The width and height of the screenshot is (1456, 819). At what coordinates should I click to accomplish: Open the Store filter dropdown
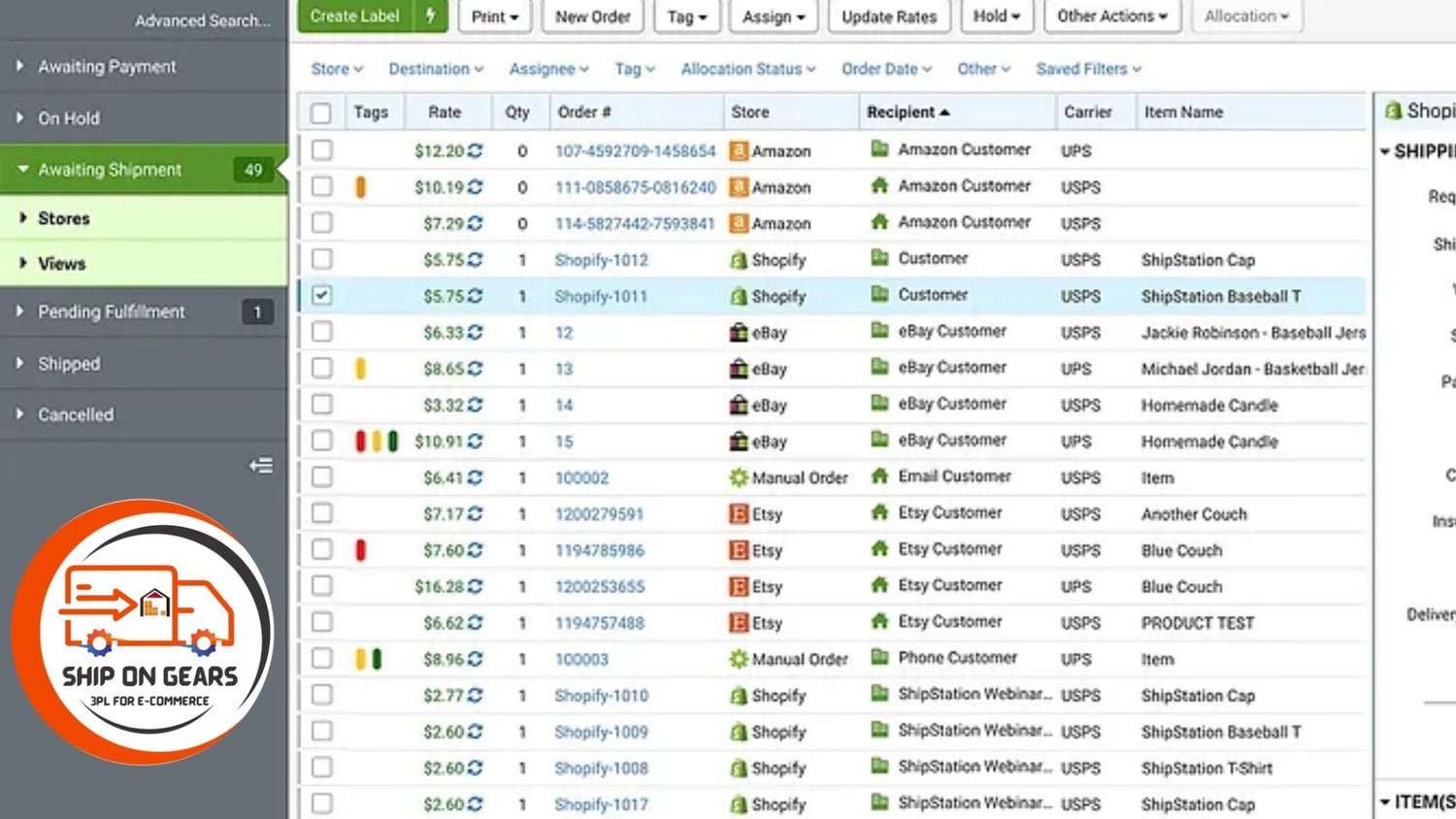pos(337,69)
